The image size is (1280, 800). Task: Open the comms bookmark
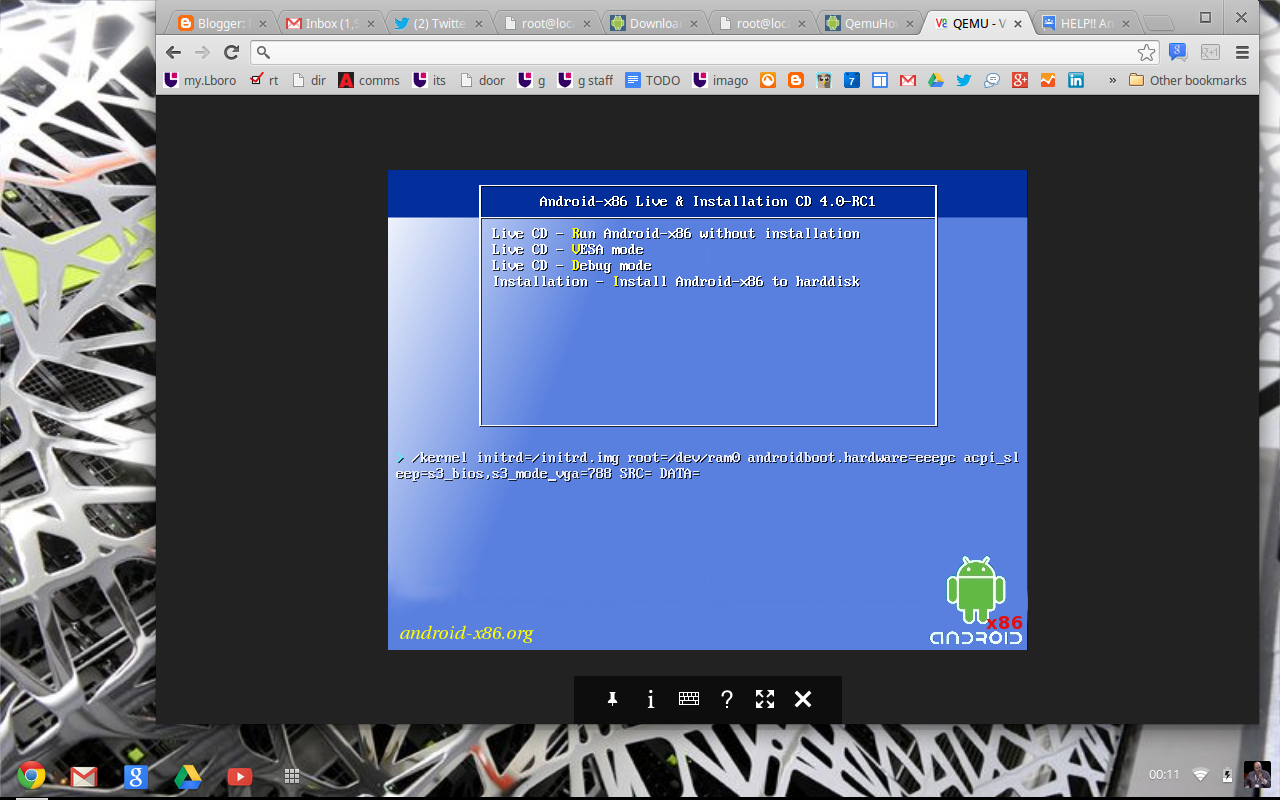click(369, 80)
